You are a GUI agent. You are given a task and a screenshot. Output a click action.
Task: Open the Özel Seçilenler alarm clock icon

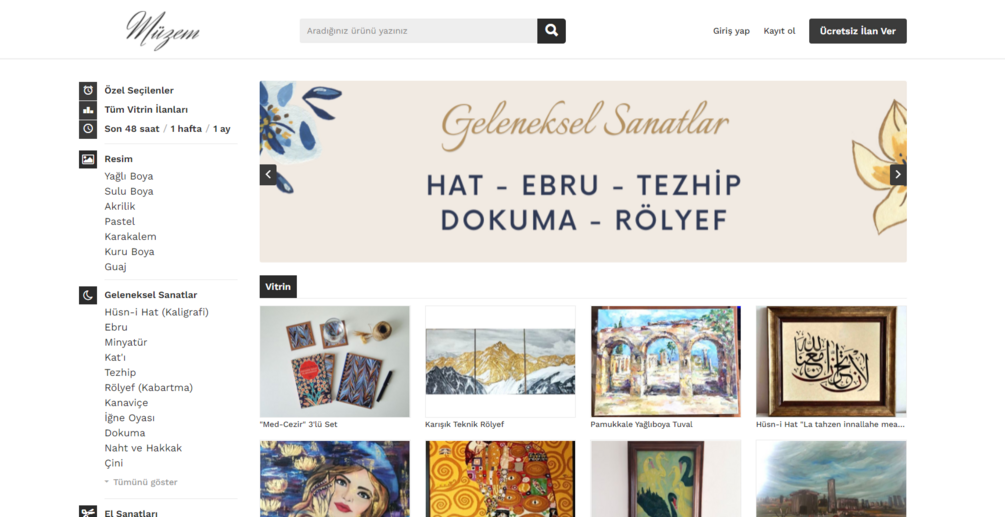tap(88, 90)
